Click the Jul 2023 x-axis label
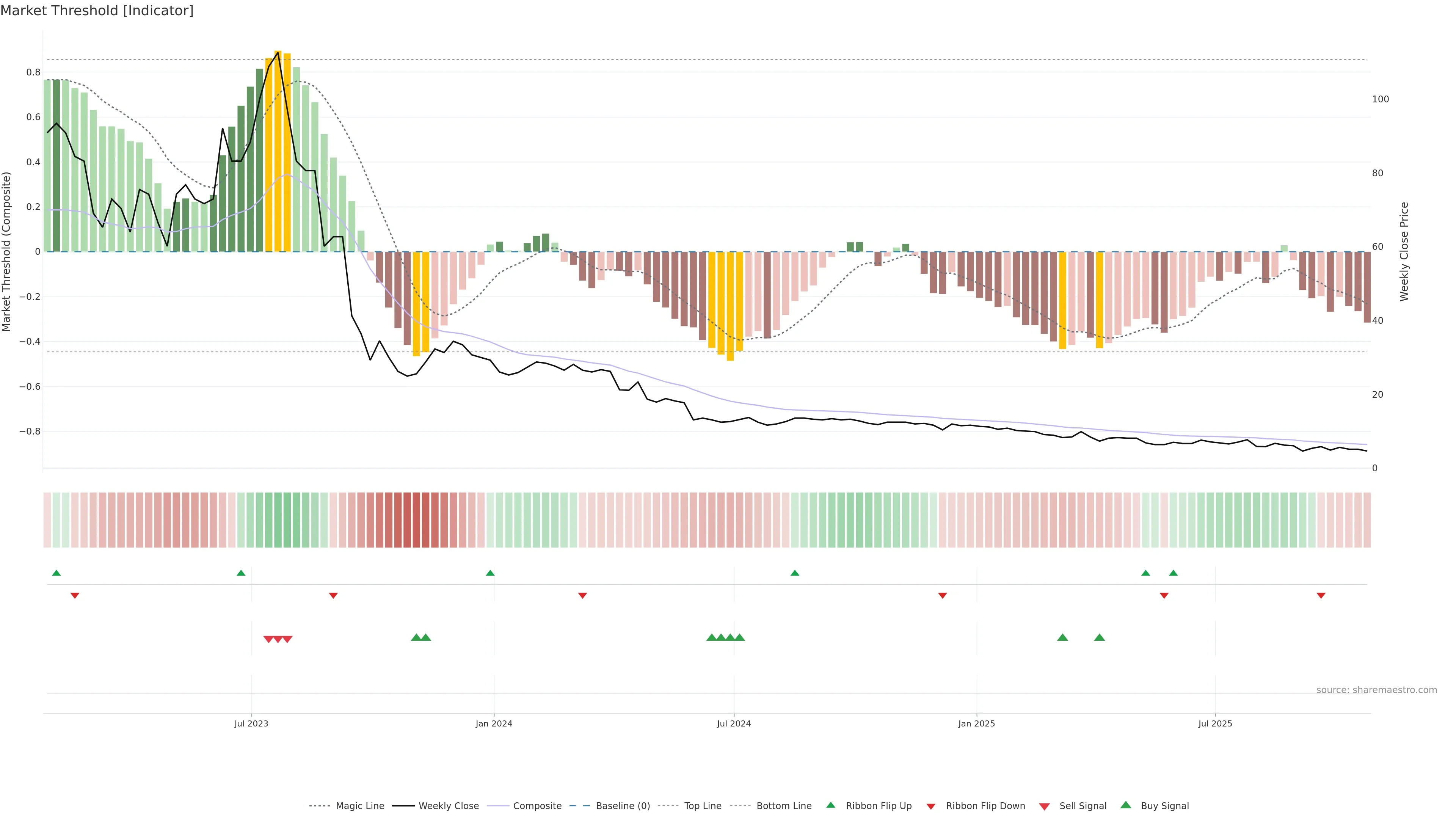The height and width of the screenshot is (819, 1456). (251, 723)
